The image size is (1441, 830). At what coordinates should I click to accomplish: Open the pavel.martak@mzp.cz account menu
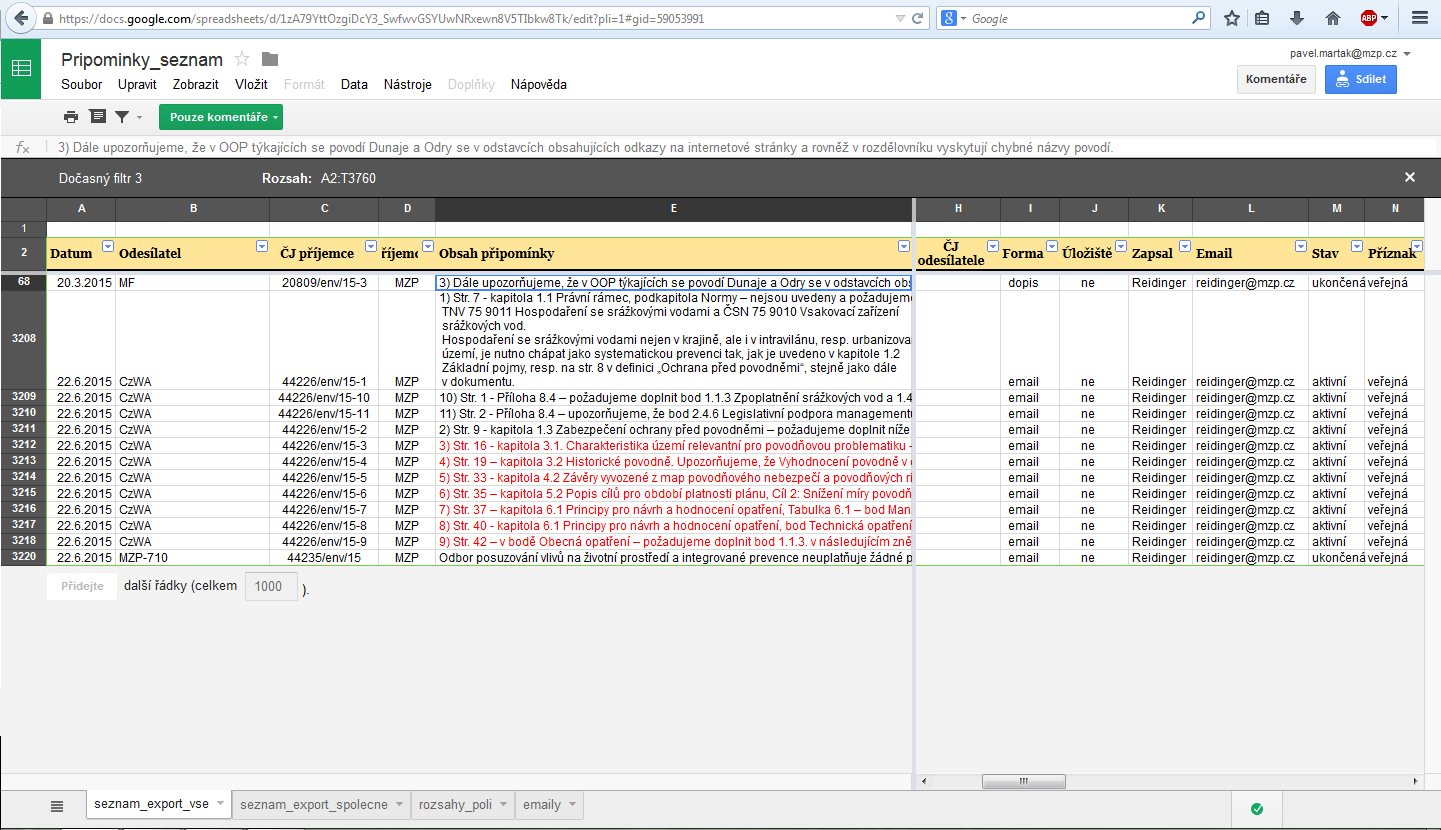[1349, 53]
